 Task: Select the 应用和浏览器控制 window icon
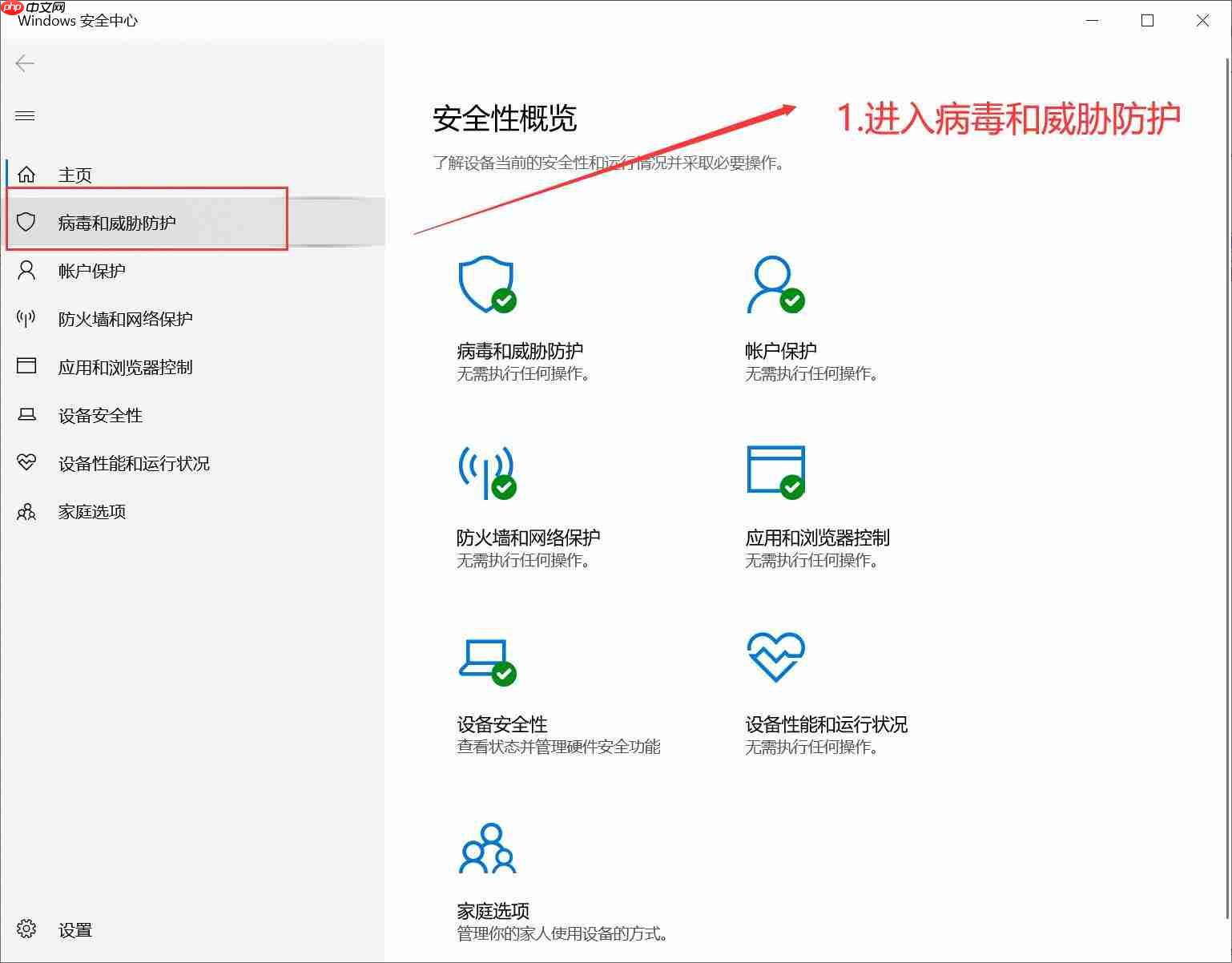26,366
